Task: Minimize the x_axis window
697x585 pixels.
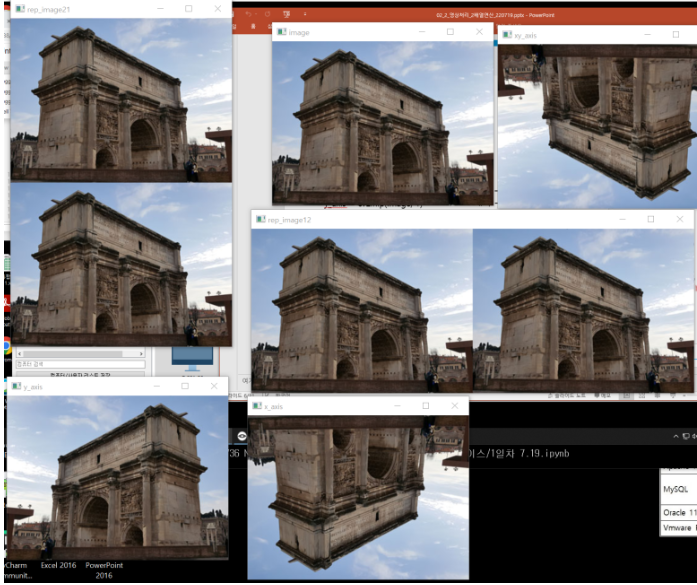Action: [x=397, y=406]
